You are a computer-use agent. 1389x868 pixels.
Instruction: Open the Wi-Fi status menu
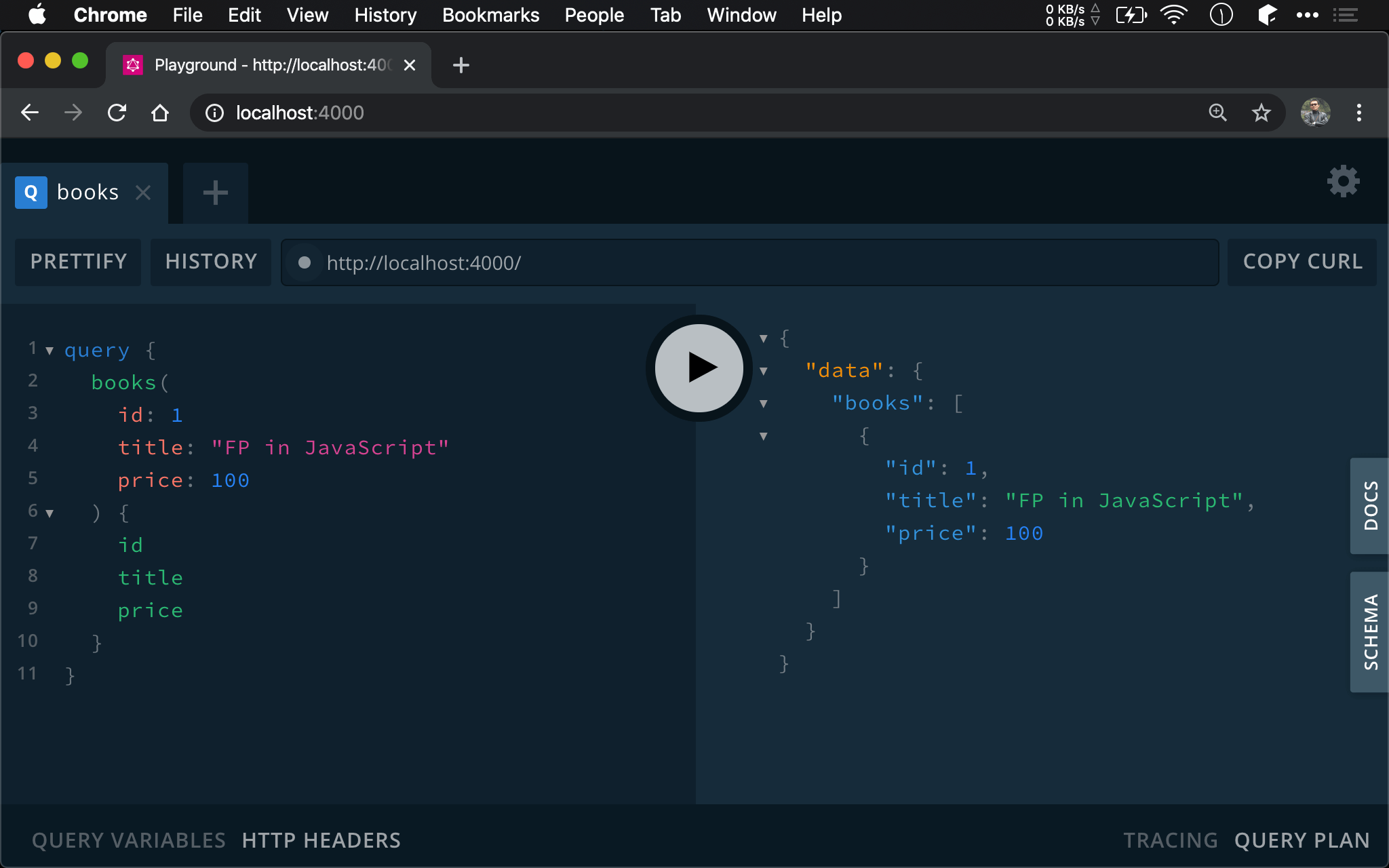[1174, 15]
